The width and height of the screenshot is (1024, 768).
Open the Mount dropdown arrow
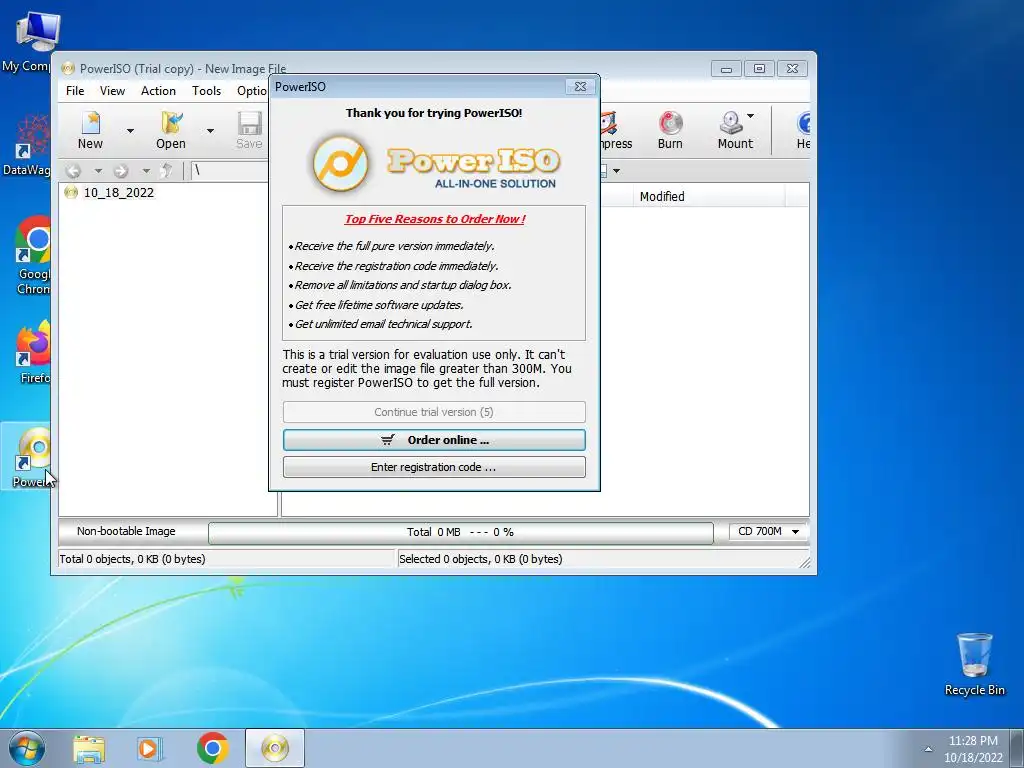[x=750, y=116]
